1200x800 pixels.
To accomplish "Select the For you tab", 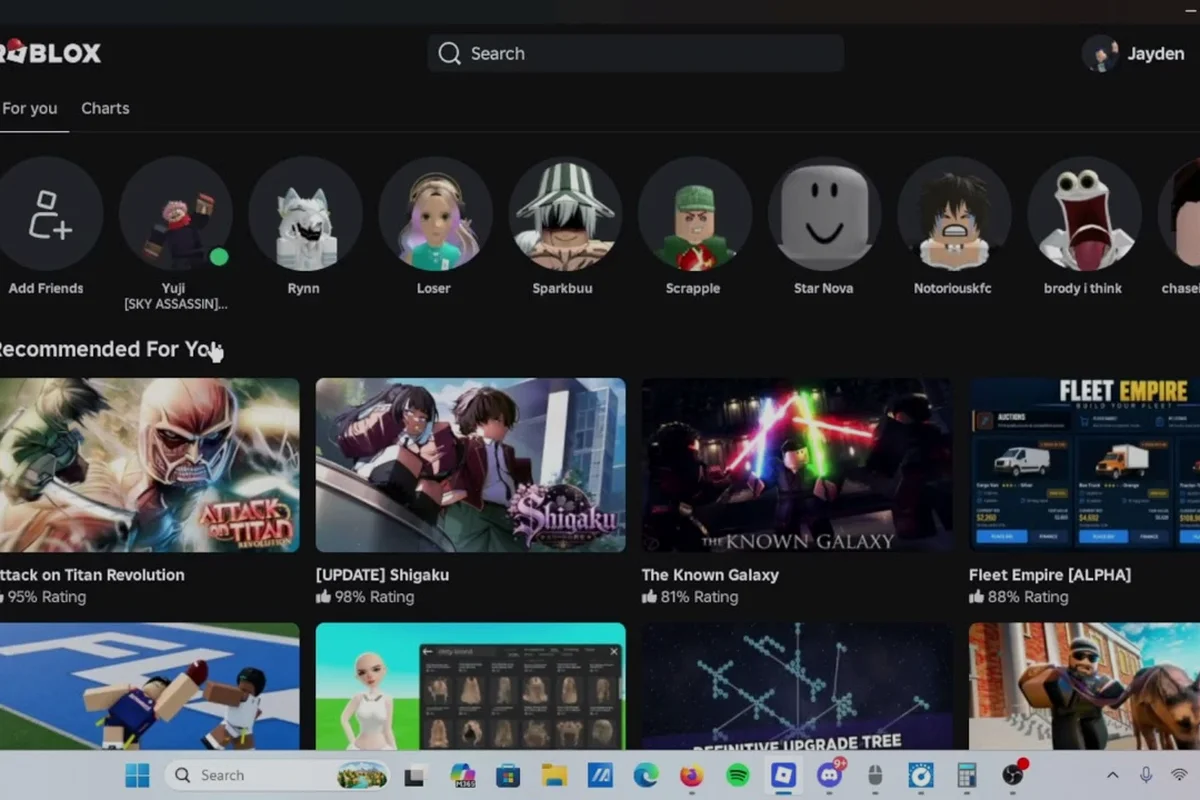I will [30, 108].
